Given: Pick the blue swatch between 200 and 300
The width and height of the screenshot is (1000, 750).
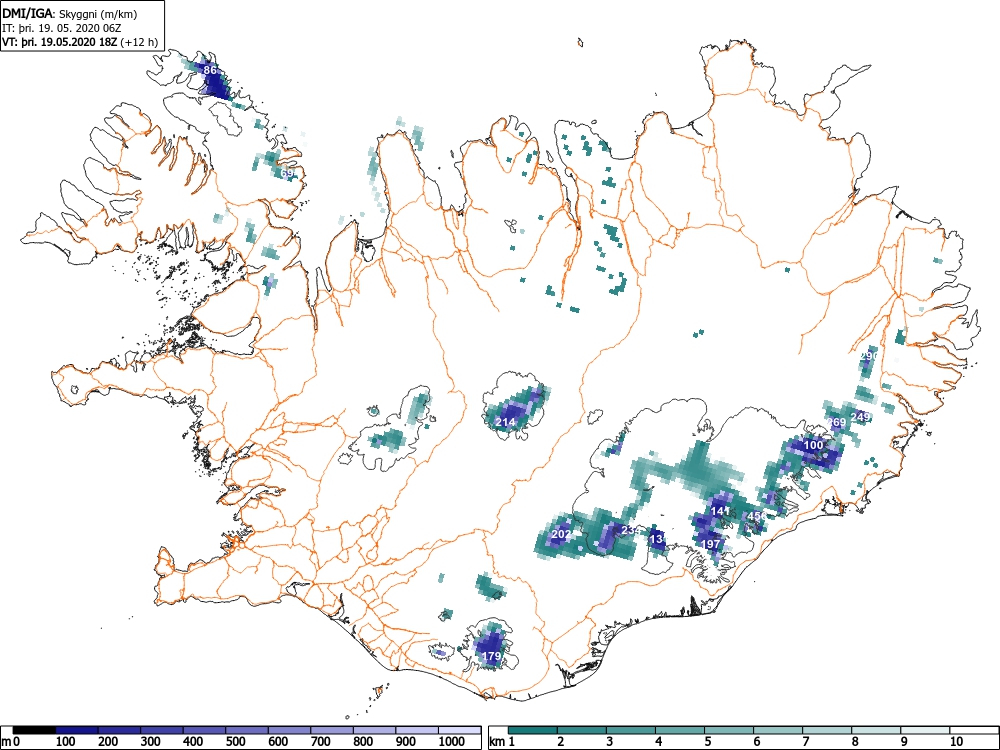Looking at the screenshot, I should point(119,730).
